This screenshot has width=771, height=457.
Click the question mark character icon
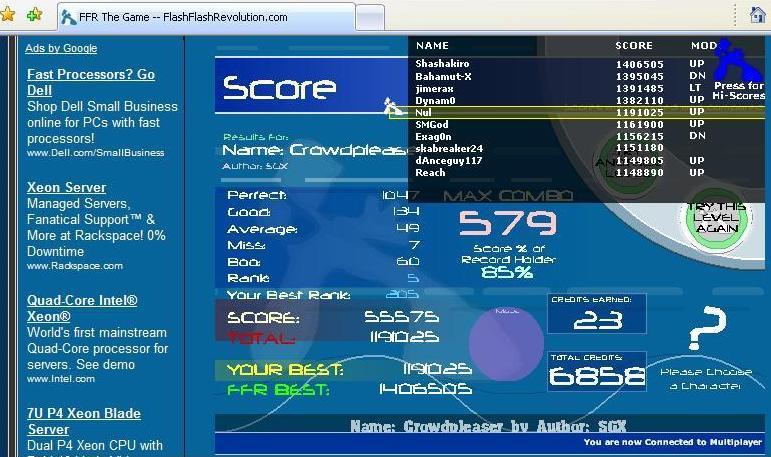[707, 328]
